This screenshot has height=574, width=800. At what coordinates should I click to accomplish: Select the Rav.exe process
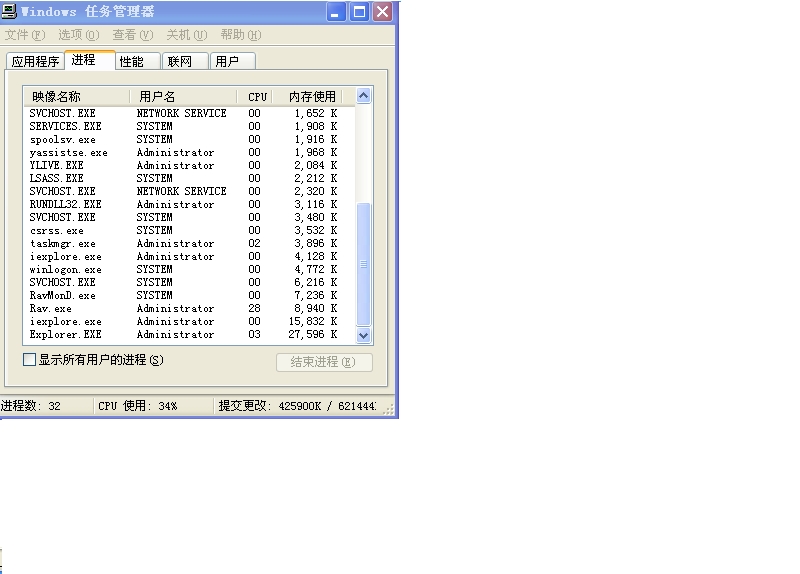point(189,308)
